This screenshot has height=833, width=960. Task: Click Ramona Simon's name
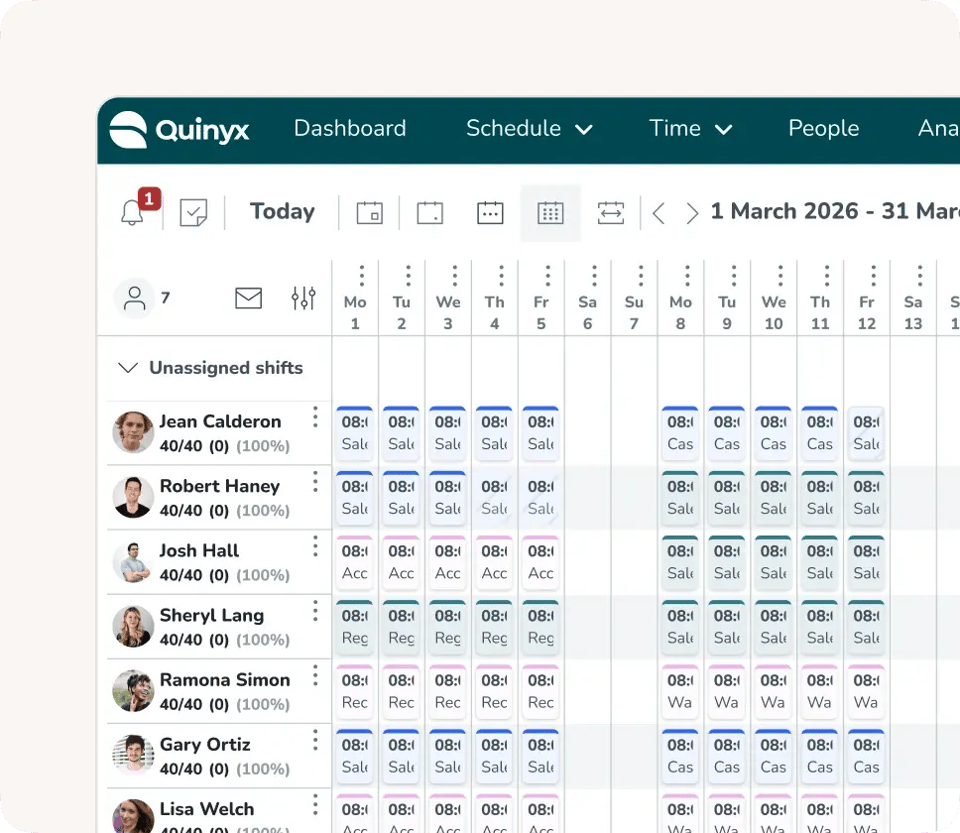[225, 680]
